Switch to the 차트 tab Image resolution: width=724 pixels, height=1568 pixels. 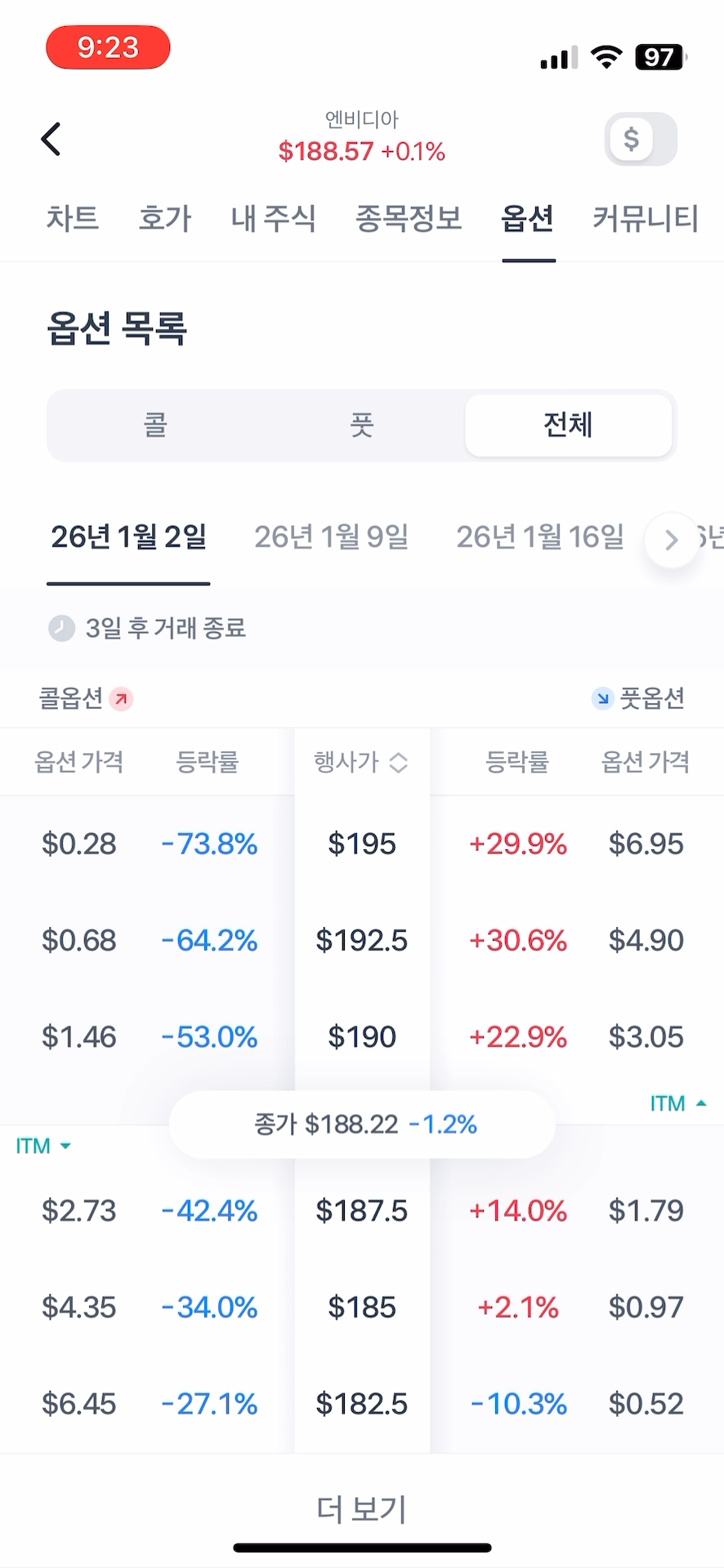point(72,218)
